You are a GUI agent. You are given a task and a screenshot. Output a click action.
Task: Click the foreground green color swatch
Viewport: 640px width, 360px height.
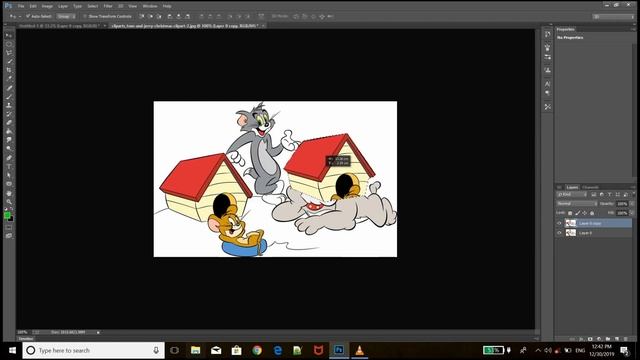(x=7, y=216)
